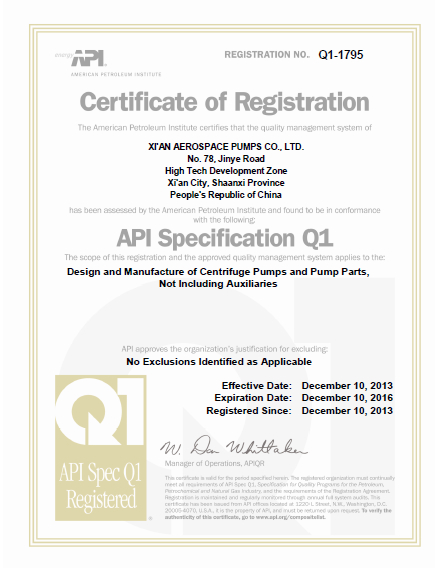
Task: Click effective date value December 10, 2013
Action: pos(347,385)
